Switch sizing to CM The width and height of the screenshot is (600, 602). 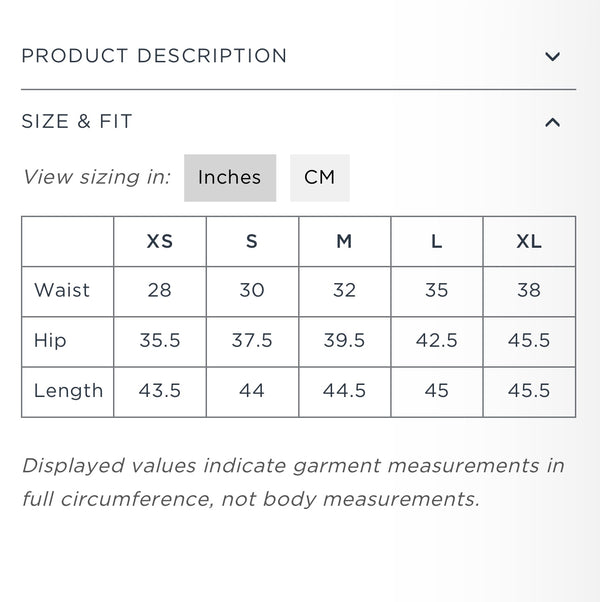click(319, 178)
